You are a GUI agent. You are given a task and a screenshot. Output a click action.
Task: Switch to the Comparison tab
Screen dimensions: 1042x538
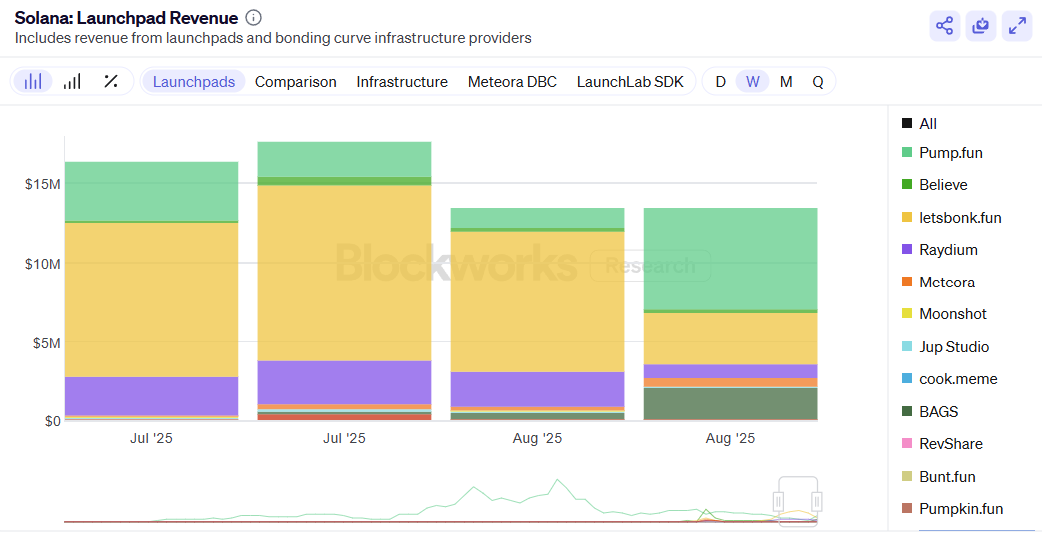coord(296,82)
